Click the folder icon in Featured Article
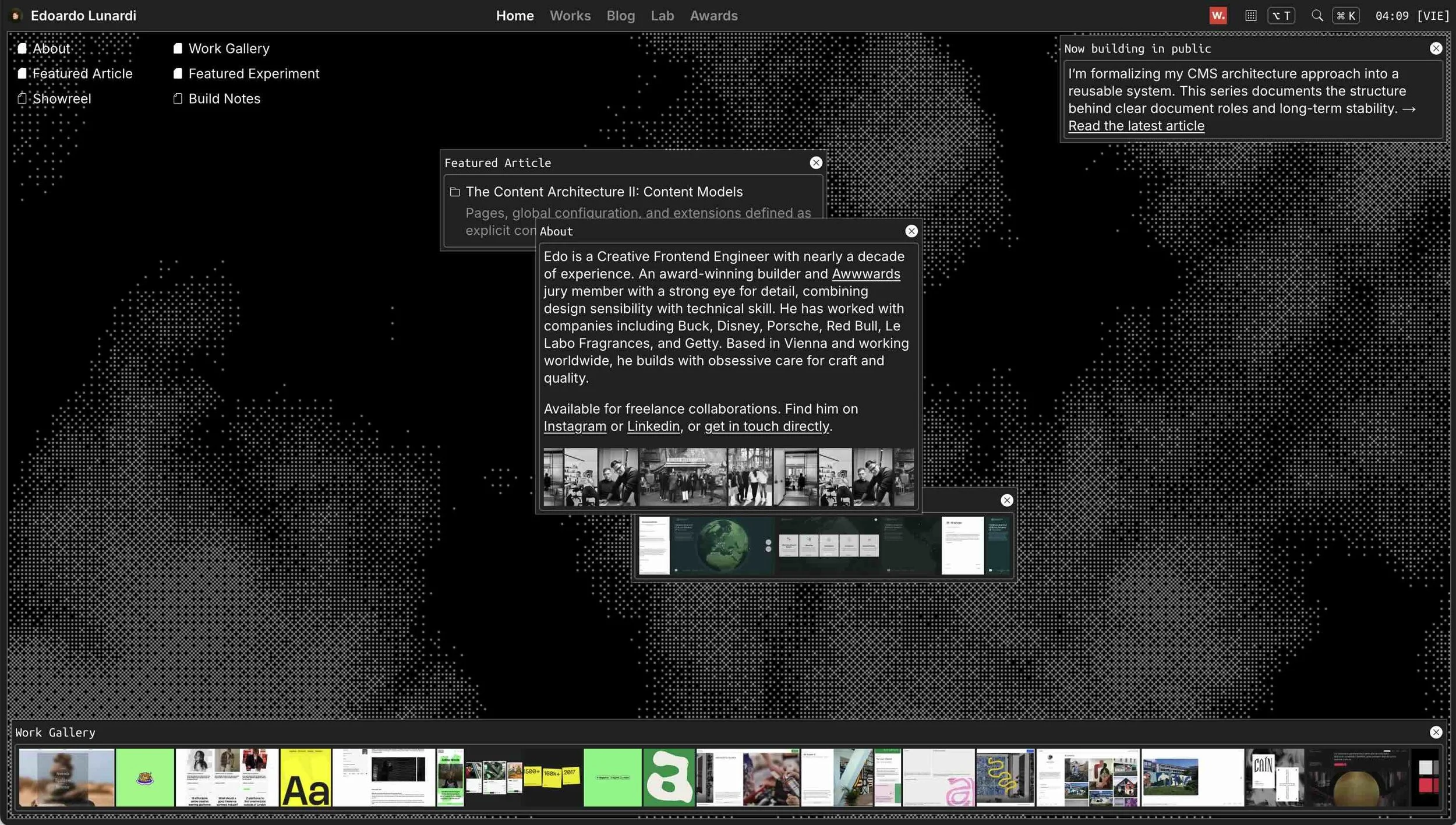This screenshot has width=1456, height=825. coord(455,192)
